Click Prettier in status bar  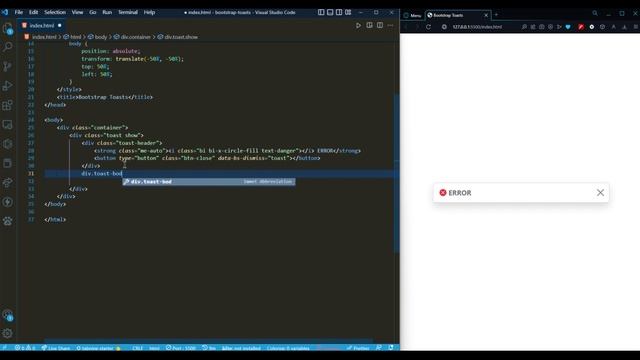[x=358, y=348]
